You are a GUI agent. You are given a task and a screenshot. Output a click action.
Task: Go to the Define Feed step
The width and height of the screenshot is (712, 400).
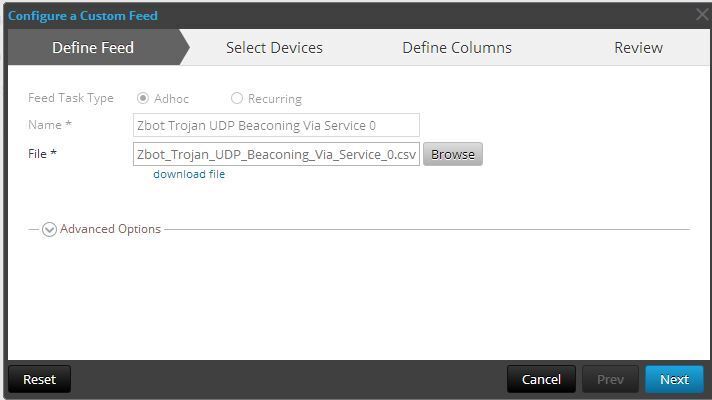pos(93,47)
